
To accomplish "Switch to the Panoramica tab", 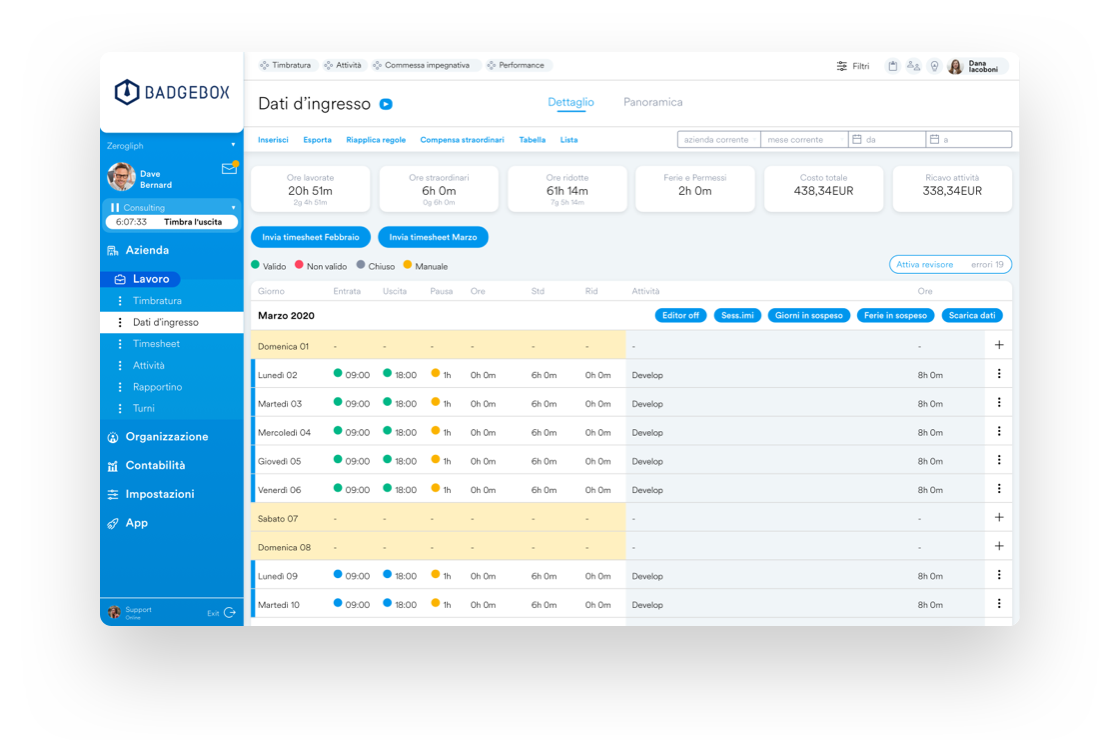I will tap(652, 102).
